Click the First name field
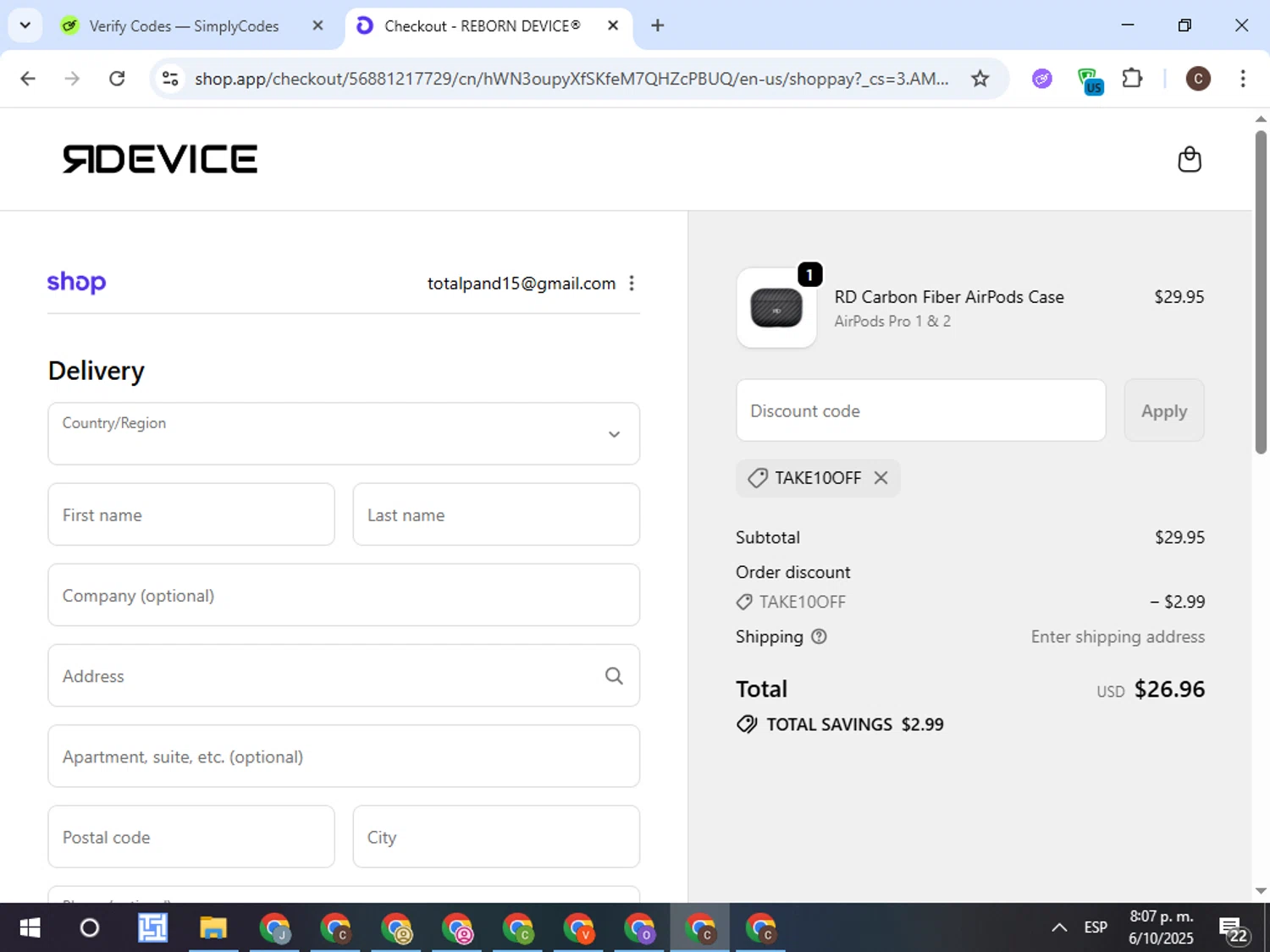Image resolution: width=1270 pixels, height=952 pixels. (x=191, y=515)
